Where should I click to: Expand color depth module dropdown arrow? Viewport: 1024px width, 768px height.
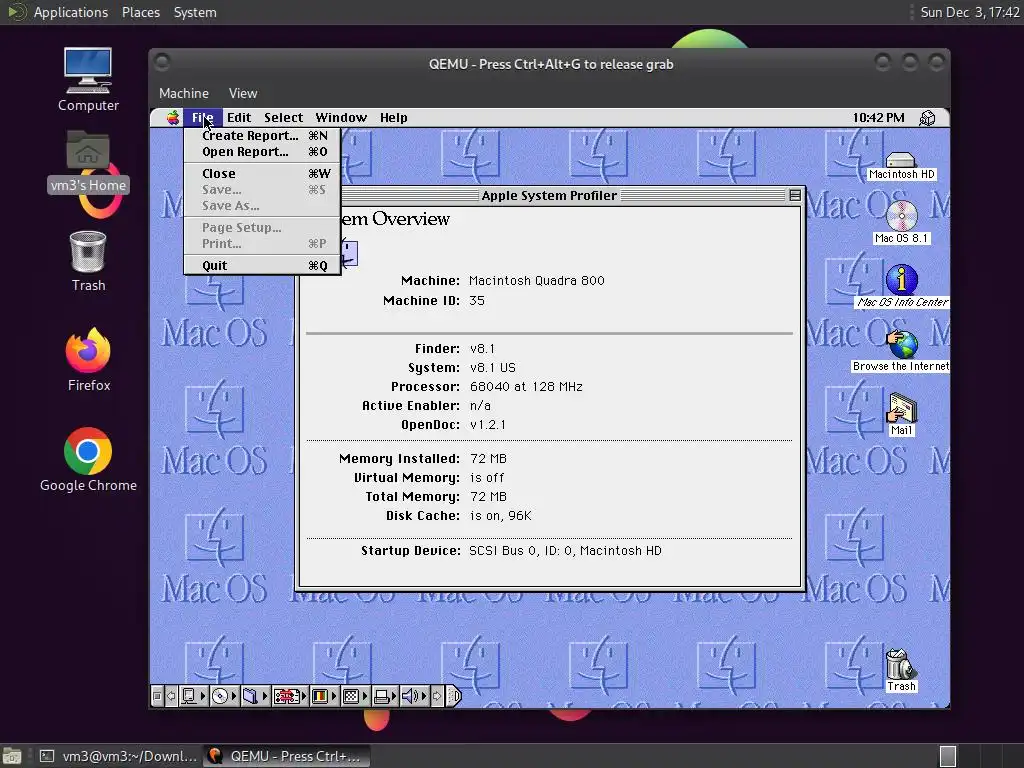pos(334,696)
